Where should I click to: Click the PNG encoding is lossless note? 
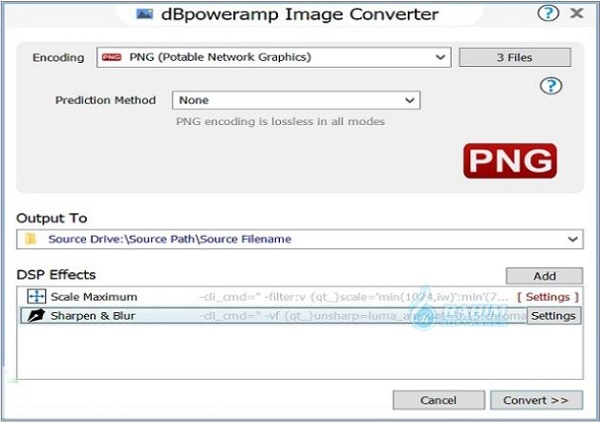coord(280,122)
